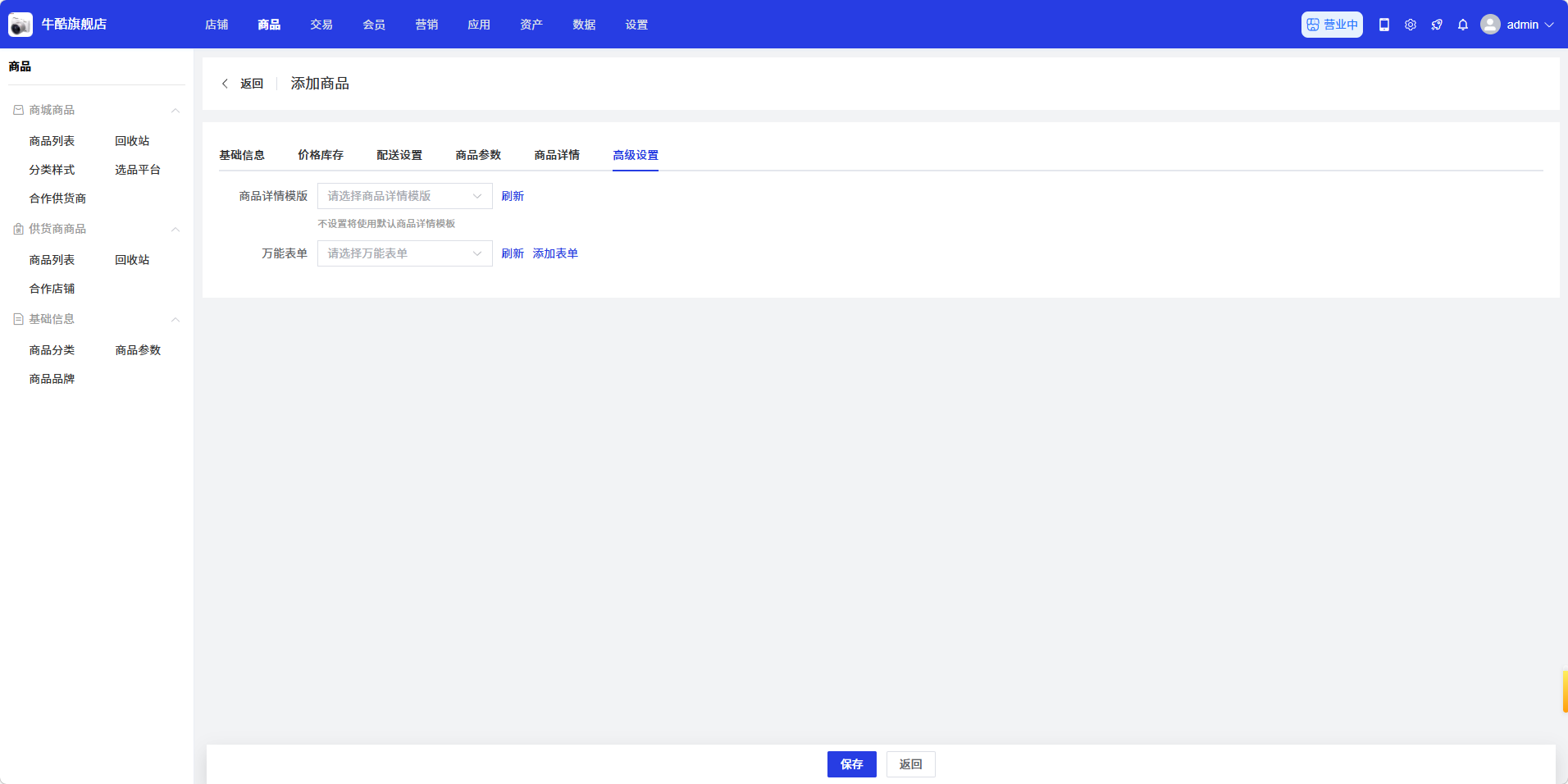Image resolution: width=1568 pixels, height=784 pixels.
Task: Expand the admin account menu arrow
Action: 1549,25
